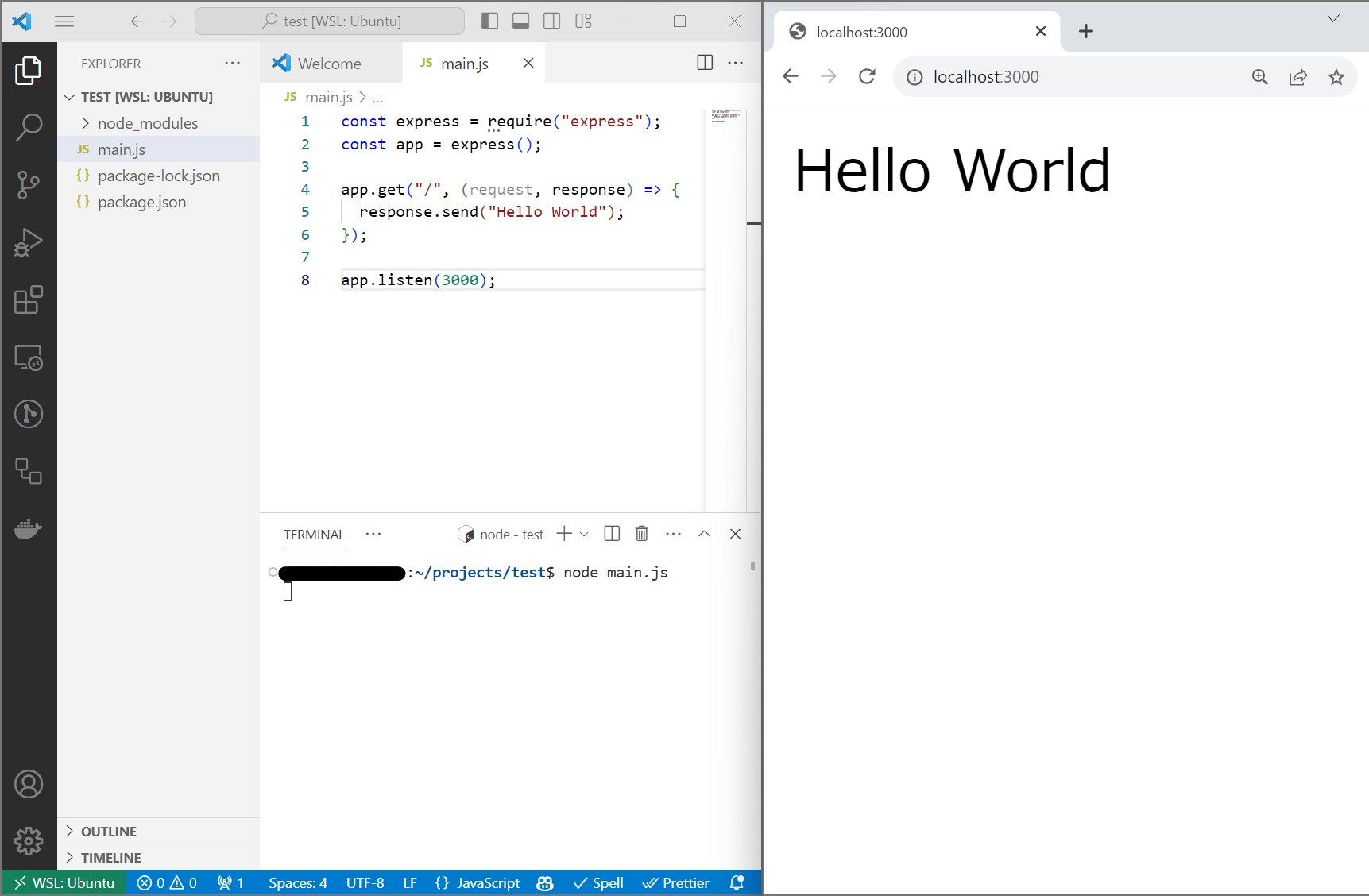Open the Extensions view
Screen dimensions: 1369x896
point(29,300)
